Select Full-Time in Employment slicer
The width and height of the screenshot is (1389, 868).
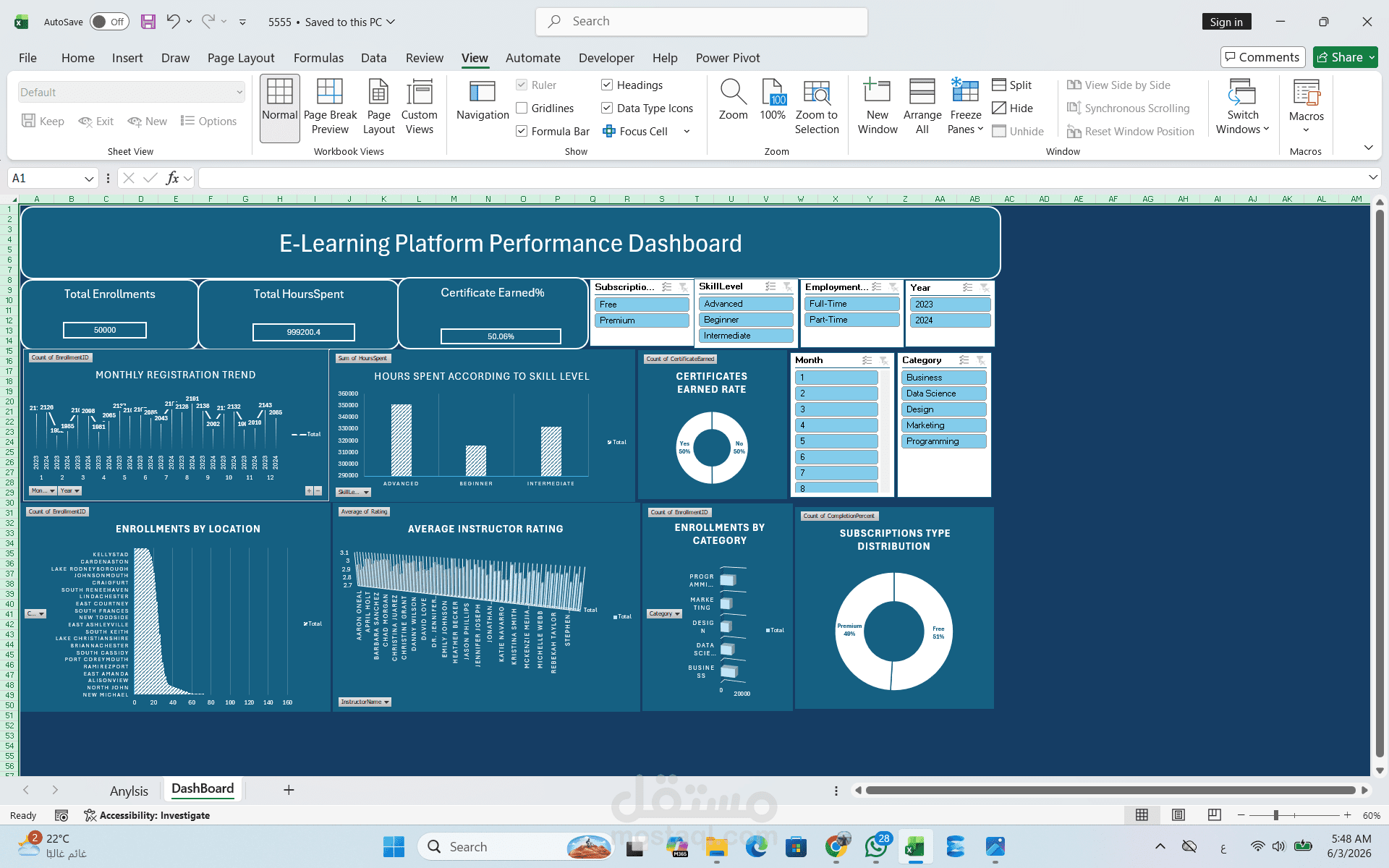[x=851, y=304]
